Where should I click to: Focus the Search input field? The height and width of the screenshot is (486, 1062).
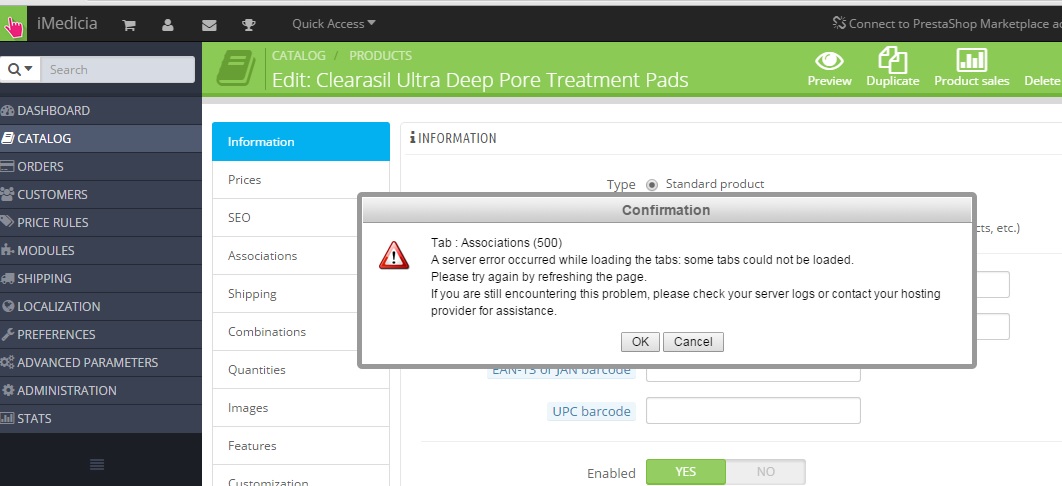point(118,70)
